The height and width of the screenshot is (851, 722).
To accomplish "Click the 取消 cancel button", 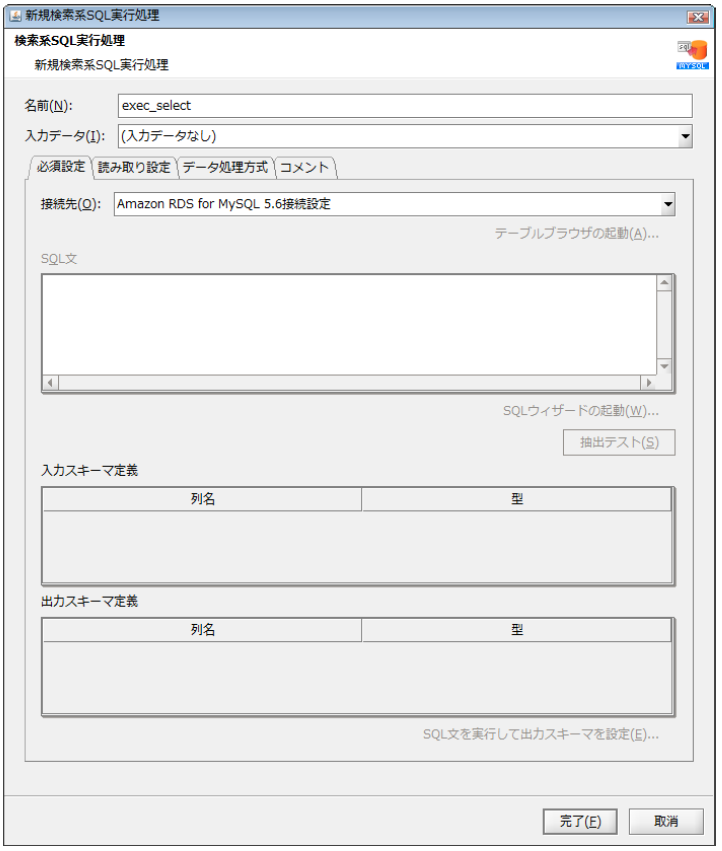I will point(666,821).
